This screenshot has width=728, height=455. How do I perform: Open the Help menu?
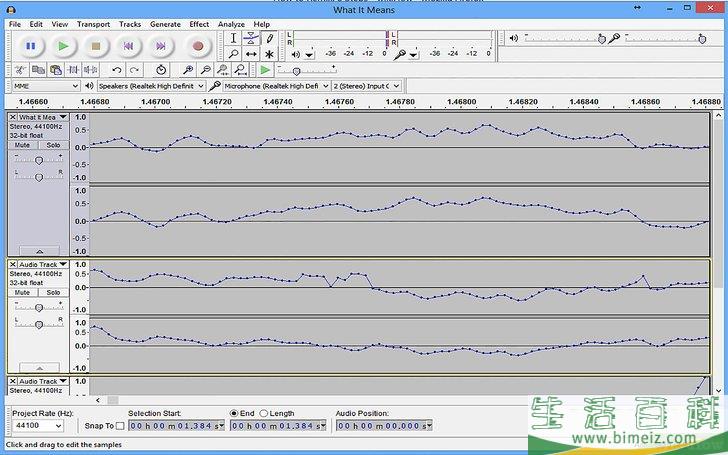[x=261, y=24]
